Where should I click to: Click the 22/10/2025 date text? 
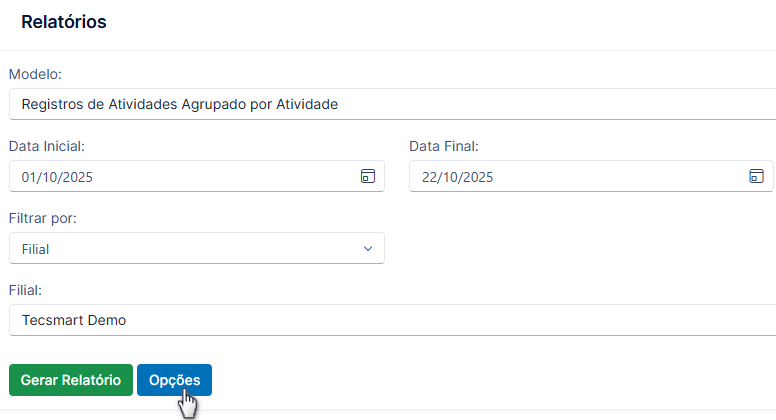(457, 177)
